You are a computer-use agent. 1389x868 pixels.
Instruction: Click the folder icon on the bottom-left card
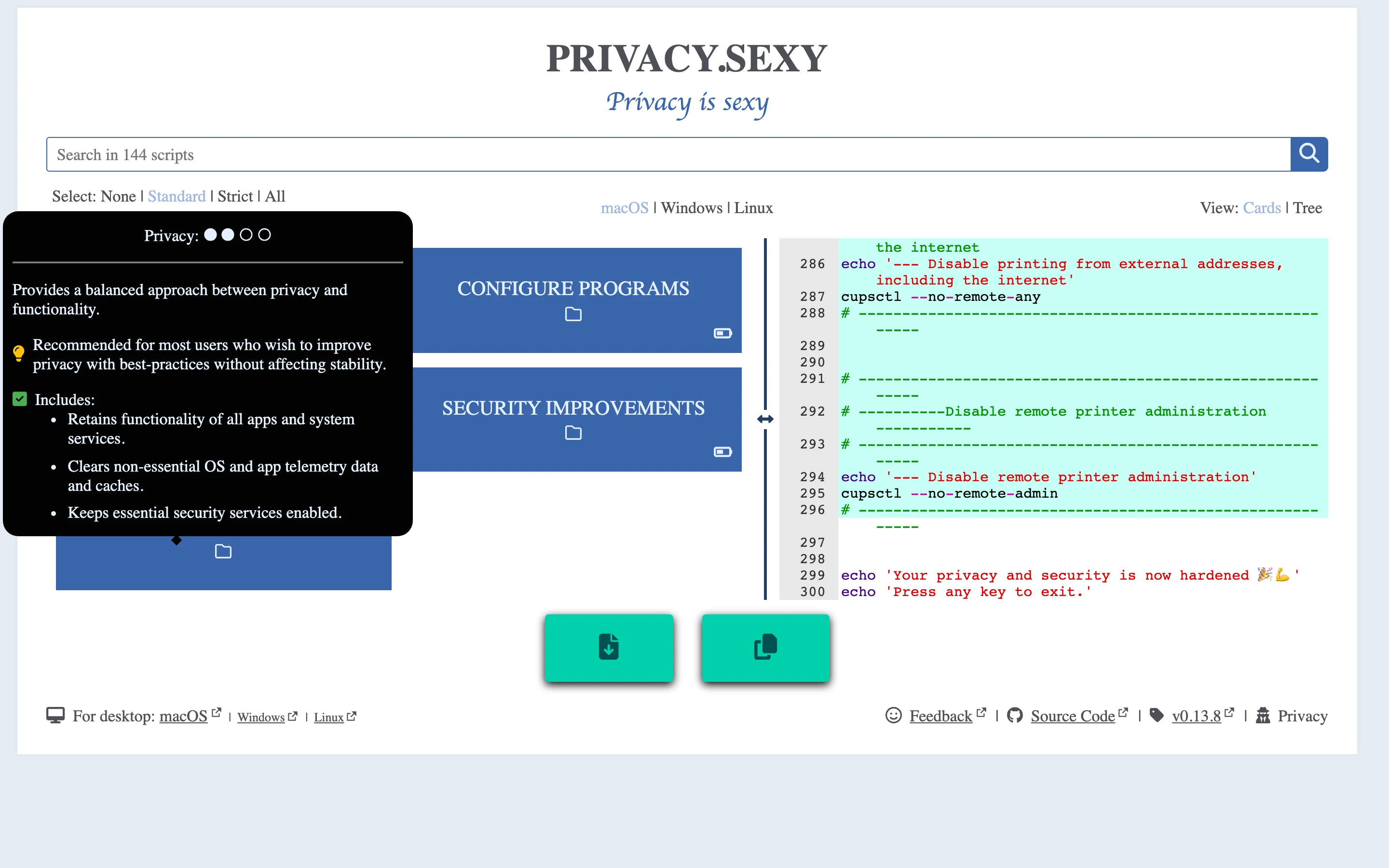[x=223, y=552]
